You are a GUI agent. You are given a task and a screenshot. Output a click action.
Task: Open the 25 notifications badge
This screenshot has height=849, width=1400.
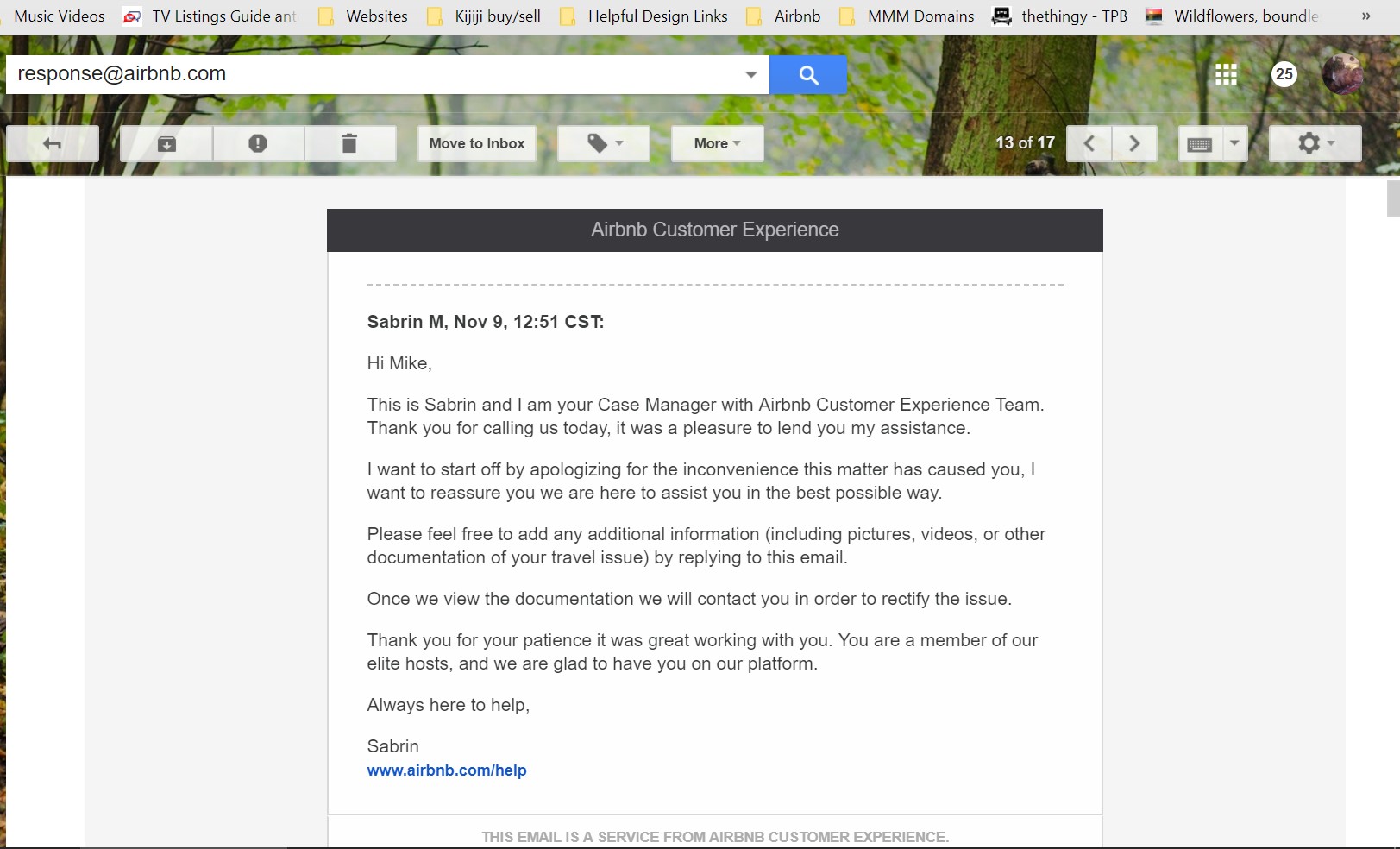coord(1284,74)
